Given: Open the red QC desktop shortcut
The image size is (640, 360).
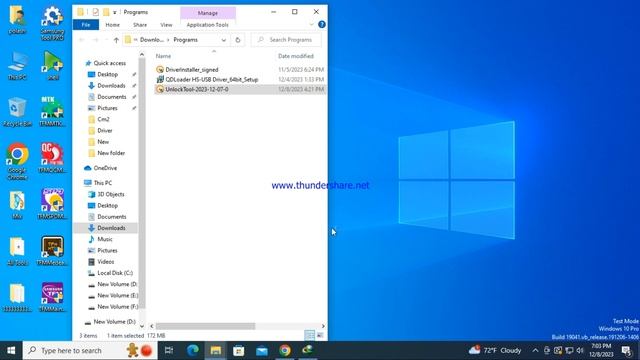Looking at the screenshot, I should [x=52, y=158].
